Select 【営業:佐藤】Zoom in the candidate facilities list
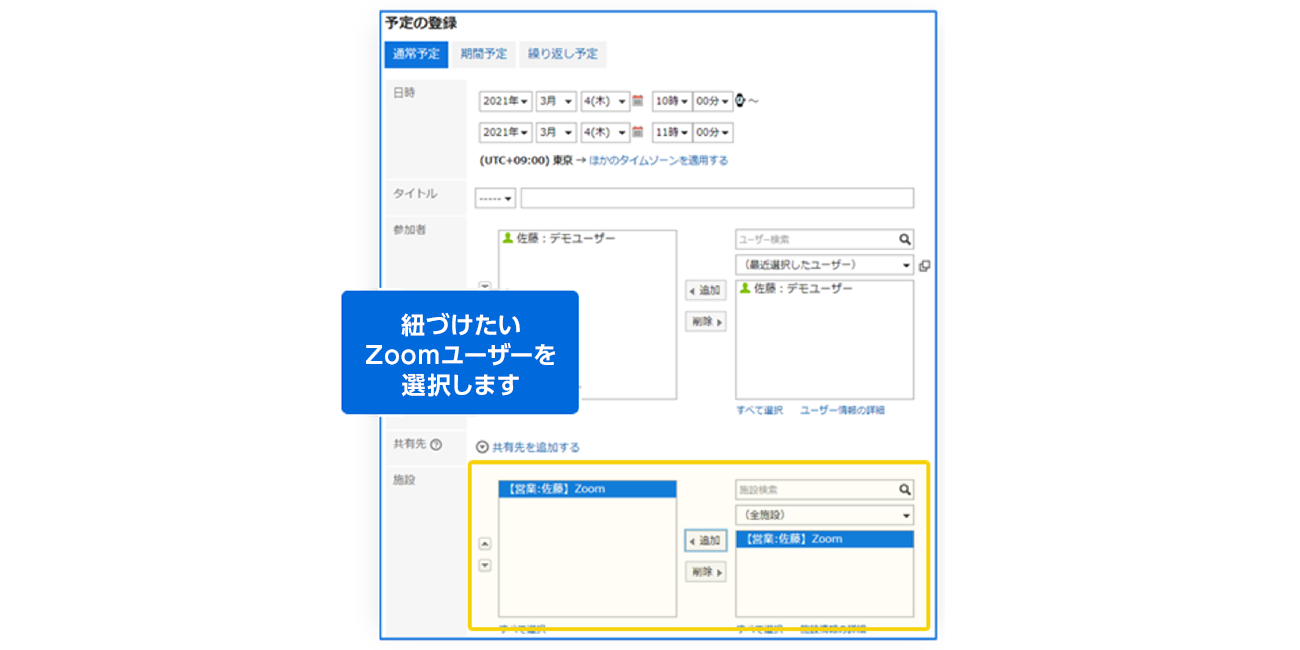Viewport: 1300px width, 650px height. (824, 539)
